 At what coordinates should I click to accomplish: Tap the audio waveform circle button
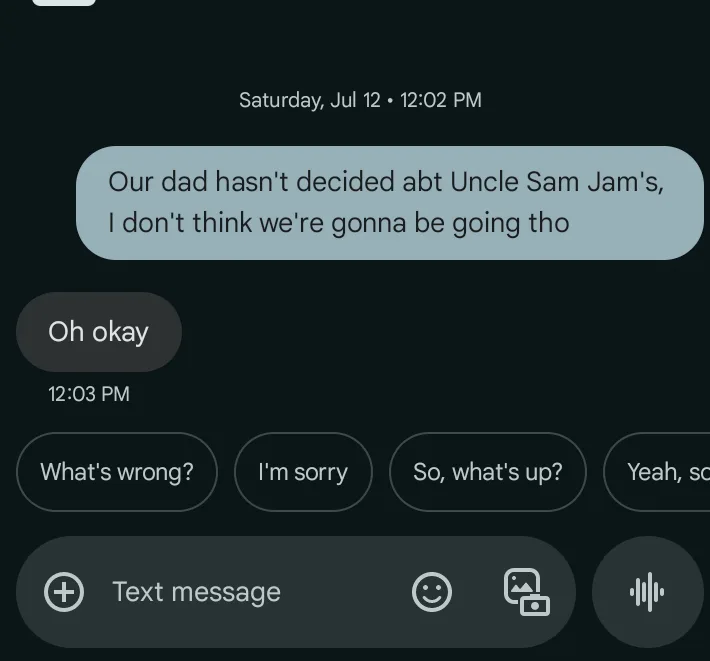pos(648,592)
